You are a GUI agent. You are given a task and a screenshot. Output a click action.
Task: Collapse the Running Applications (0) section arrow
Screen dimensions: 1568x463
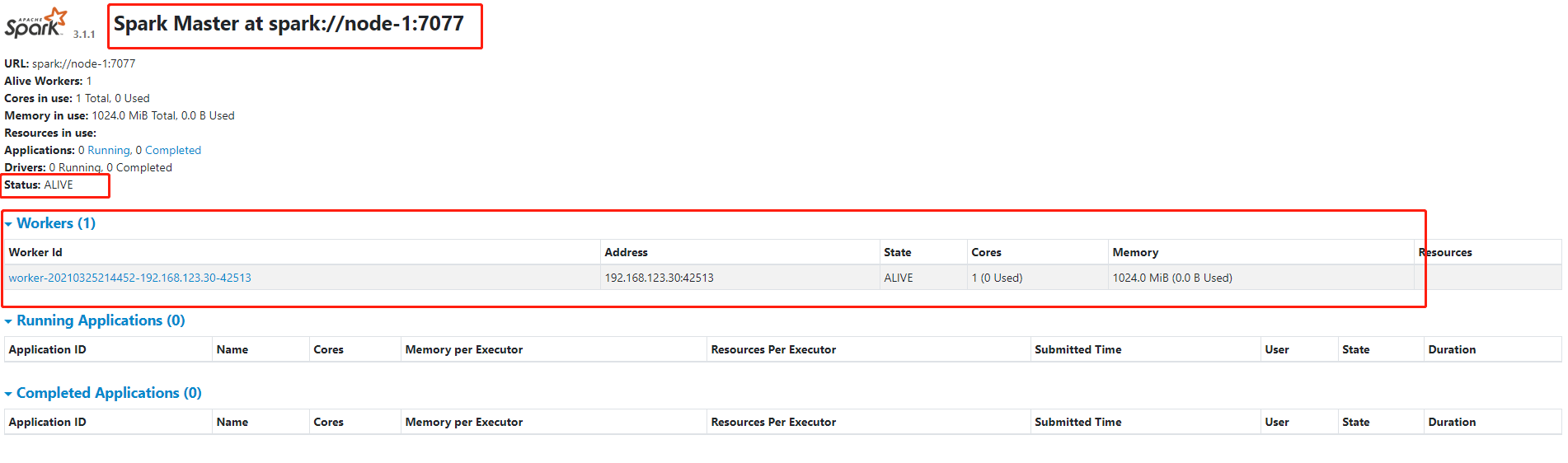[8, 321]
